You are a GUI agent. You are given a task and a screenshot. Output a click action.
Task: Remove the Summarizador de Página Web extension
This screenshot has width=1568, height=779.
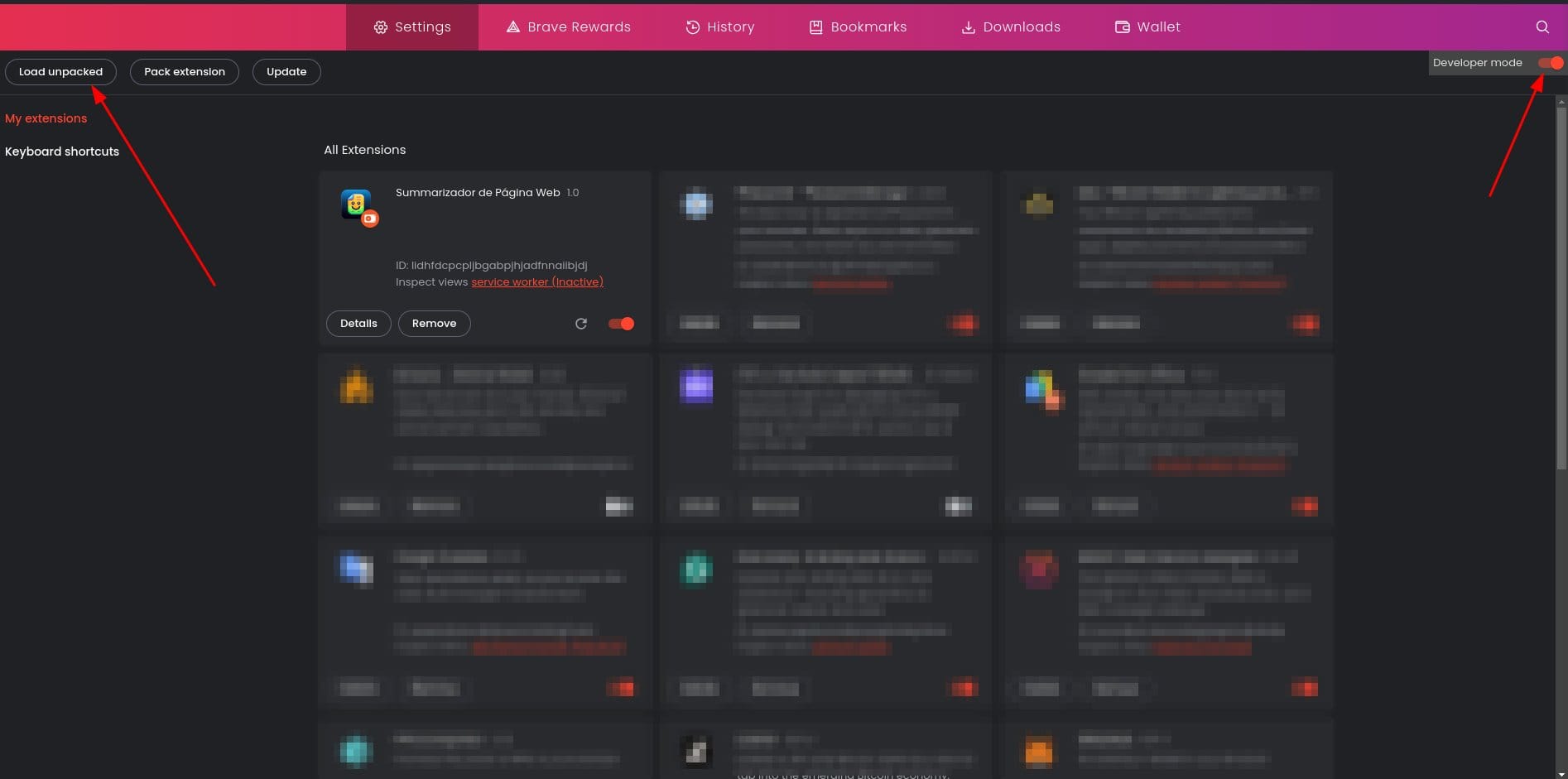[435, 324]
